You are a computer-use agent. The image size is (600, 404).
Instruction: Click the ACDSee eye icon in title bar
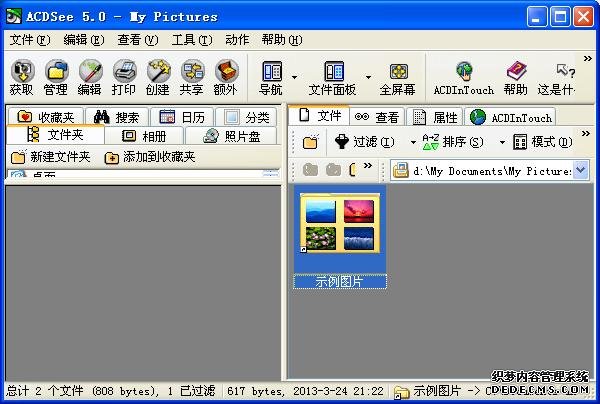pyautogui.click(x=14, y=16)
